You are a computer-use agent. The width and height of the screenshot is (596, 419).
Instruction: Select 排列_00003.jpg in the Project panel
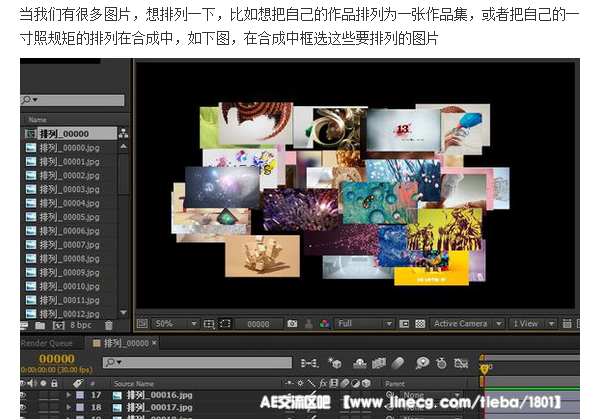point(70,189)
